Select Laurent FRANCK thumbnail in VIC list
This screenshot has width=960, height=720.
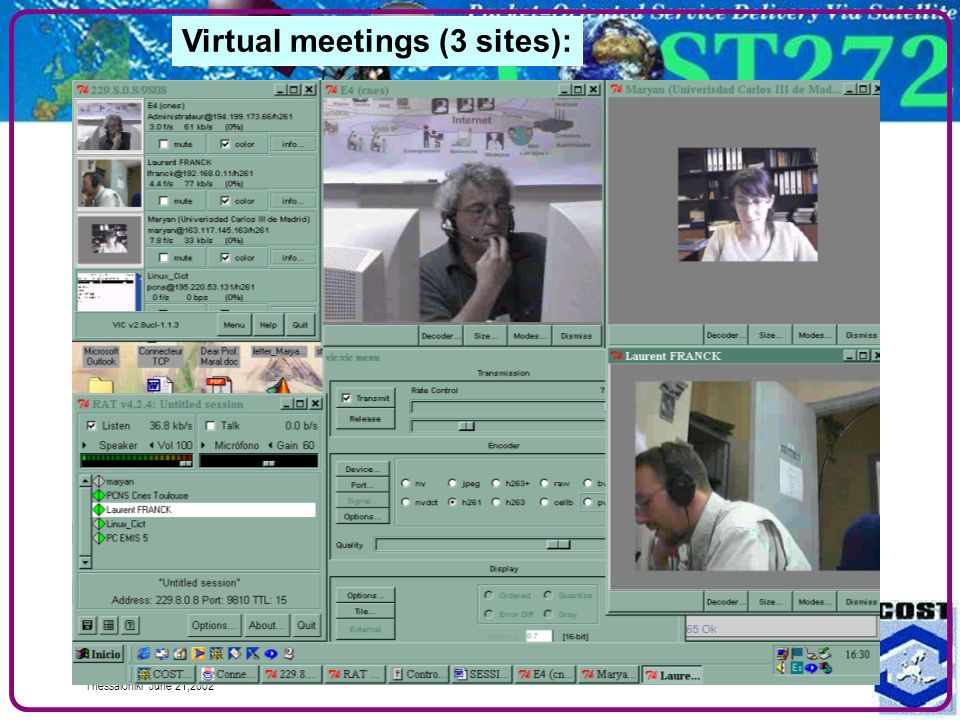tap(110, 182)
